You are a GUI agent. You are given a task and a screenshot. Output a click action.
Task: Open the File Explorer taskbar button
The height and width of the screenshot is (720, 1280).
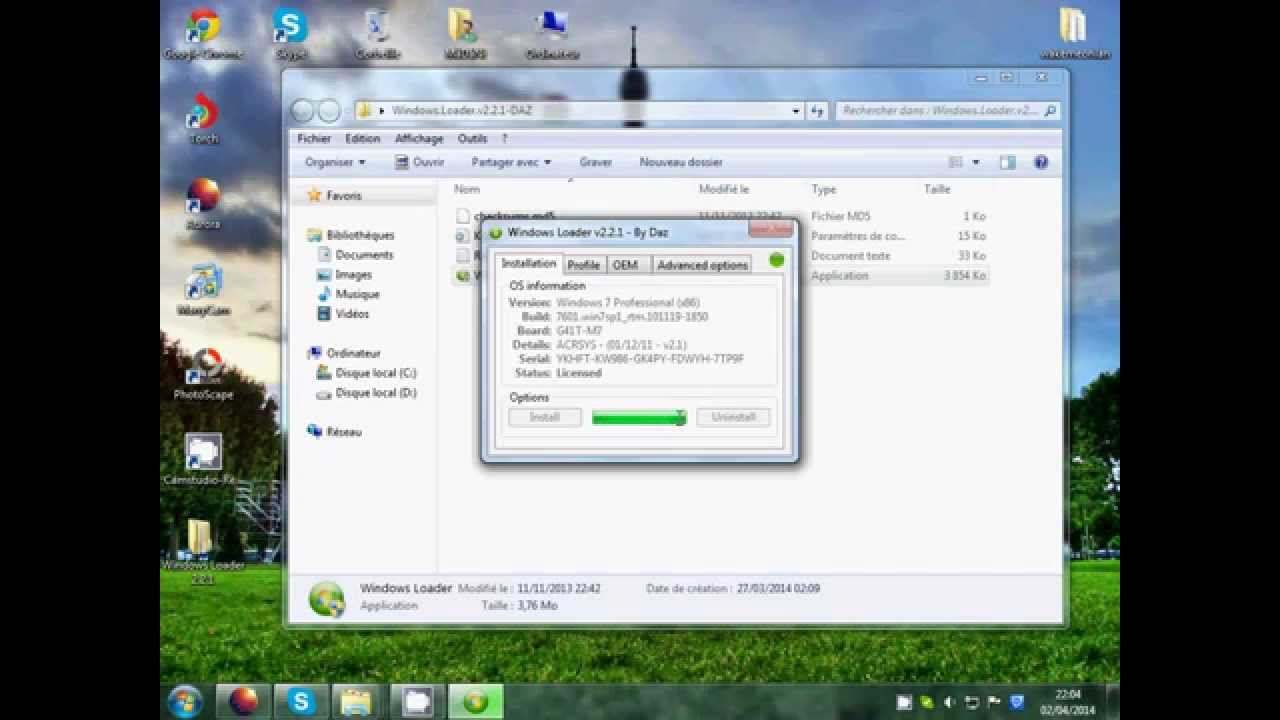pos(357,701)
